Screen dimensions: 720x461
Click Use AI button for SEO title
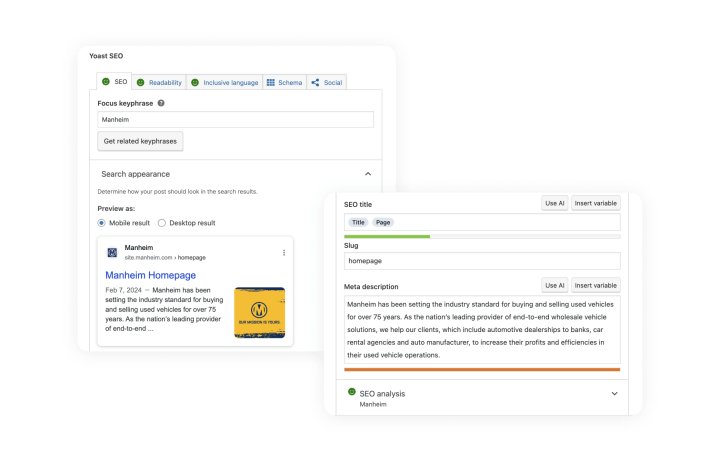[x=555, y=203]
